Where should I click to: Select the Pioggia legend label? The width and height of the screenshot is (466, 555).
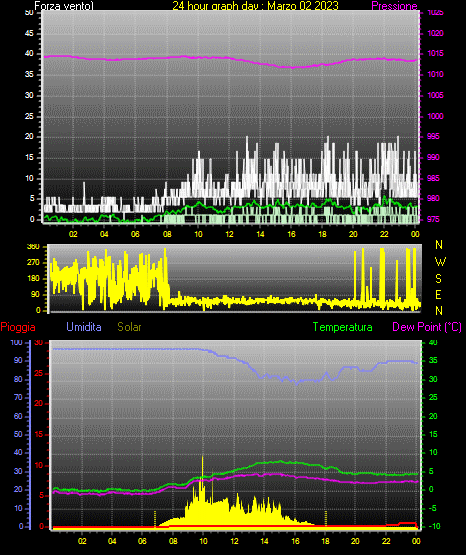point(18,327)
